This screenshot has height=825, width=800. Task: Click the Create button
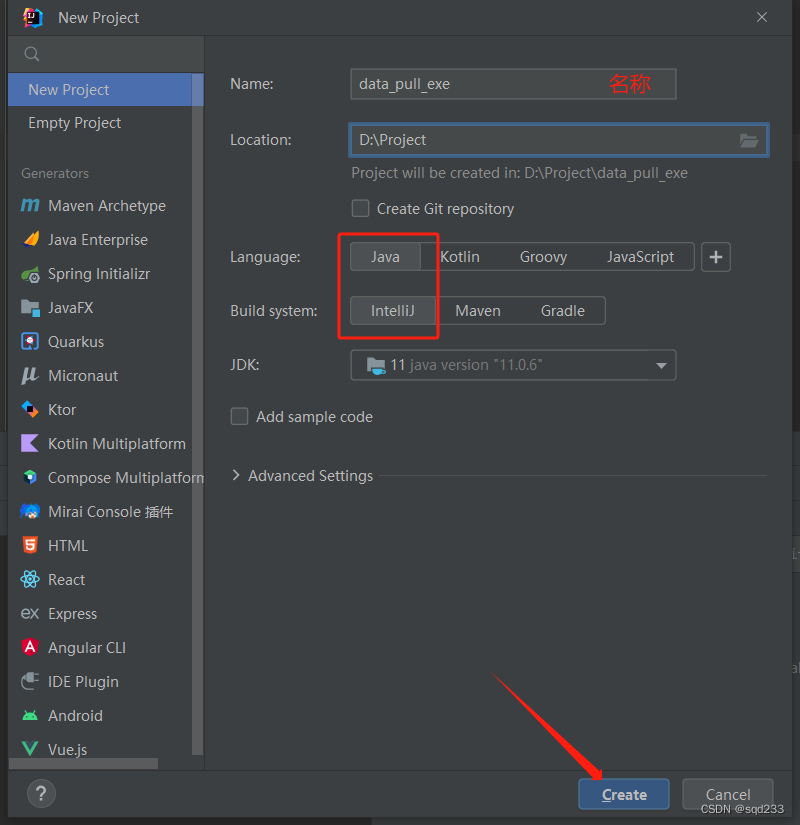point(624,794)
